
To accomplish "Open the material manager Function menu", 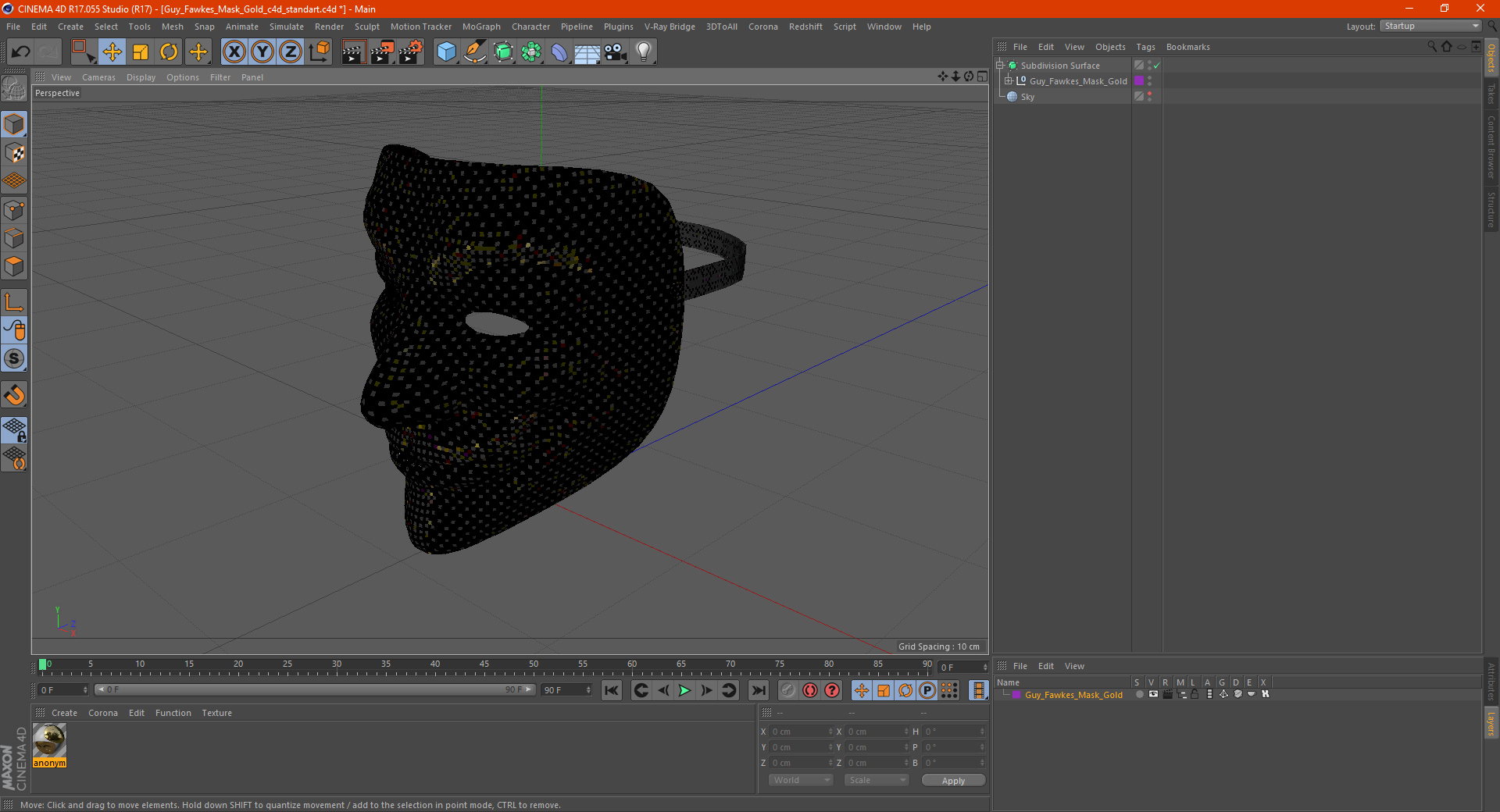I will tap(173, 713).
